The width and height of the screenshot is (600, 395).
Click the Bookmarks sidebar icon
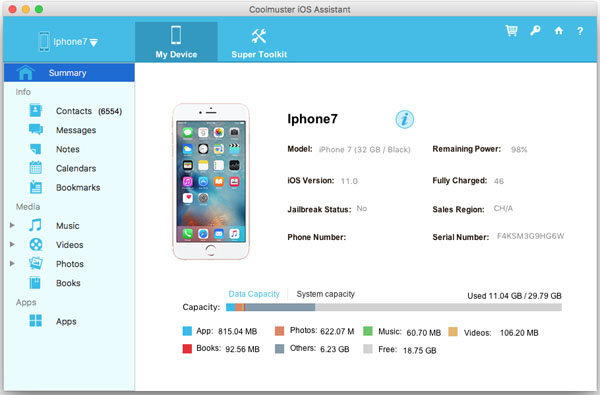(x=36, y=187)
